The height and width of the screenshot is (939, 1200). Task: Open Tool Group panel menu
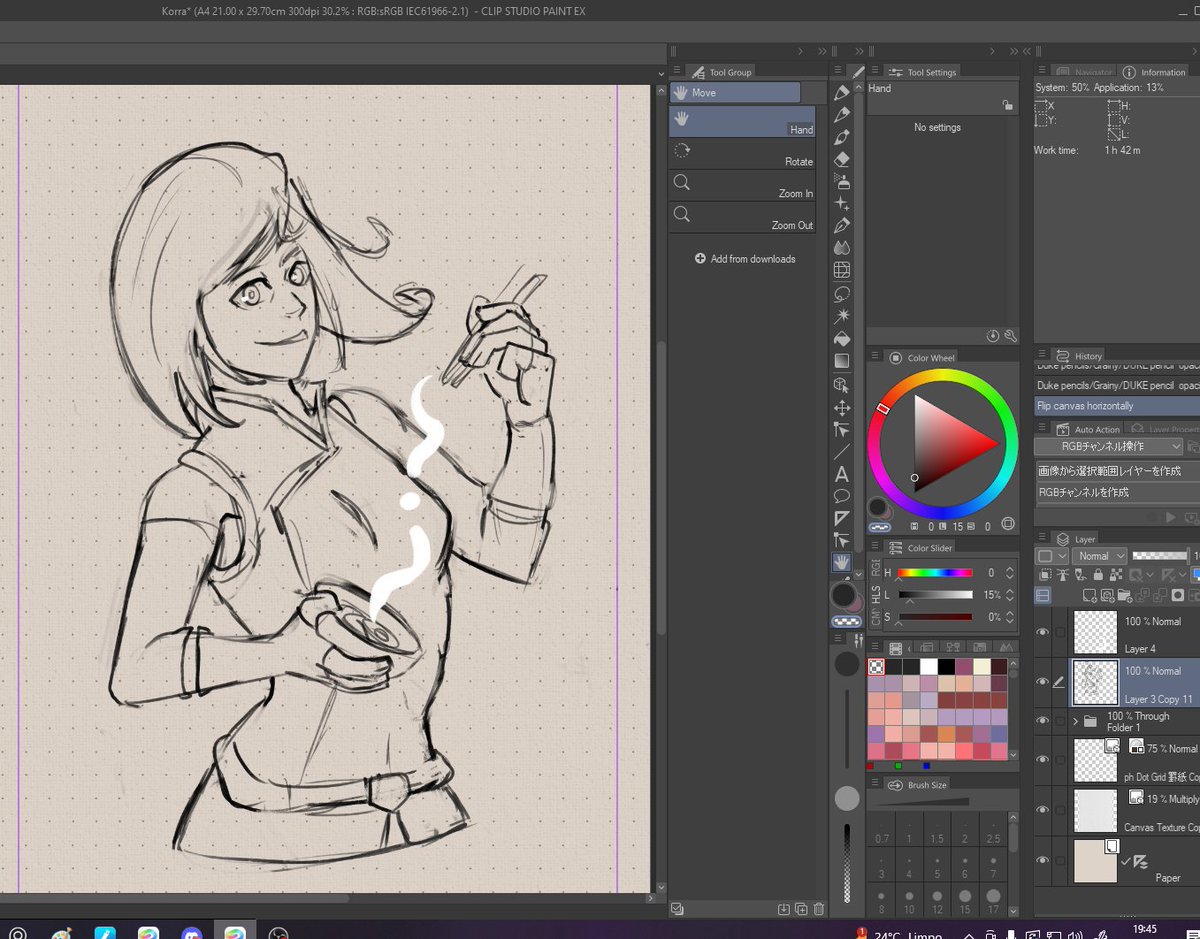pos(677,71)
